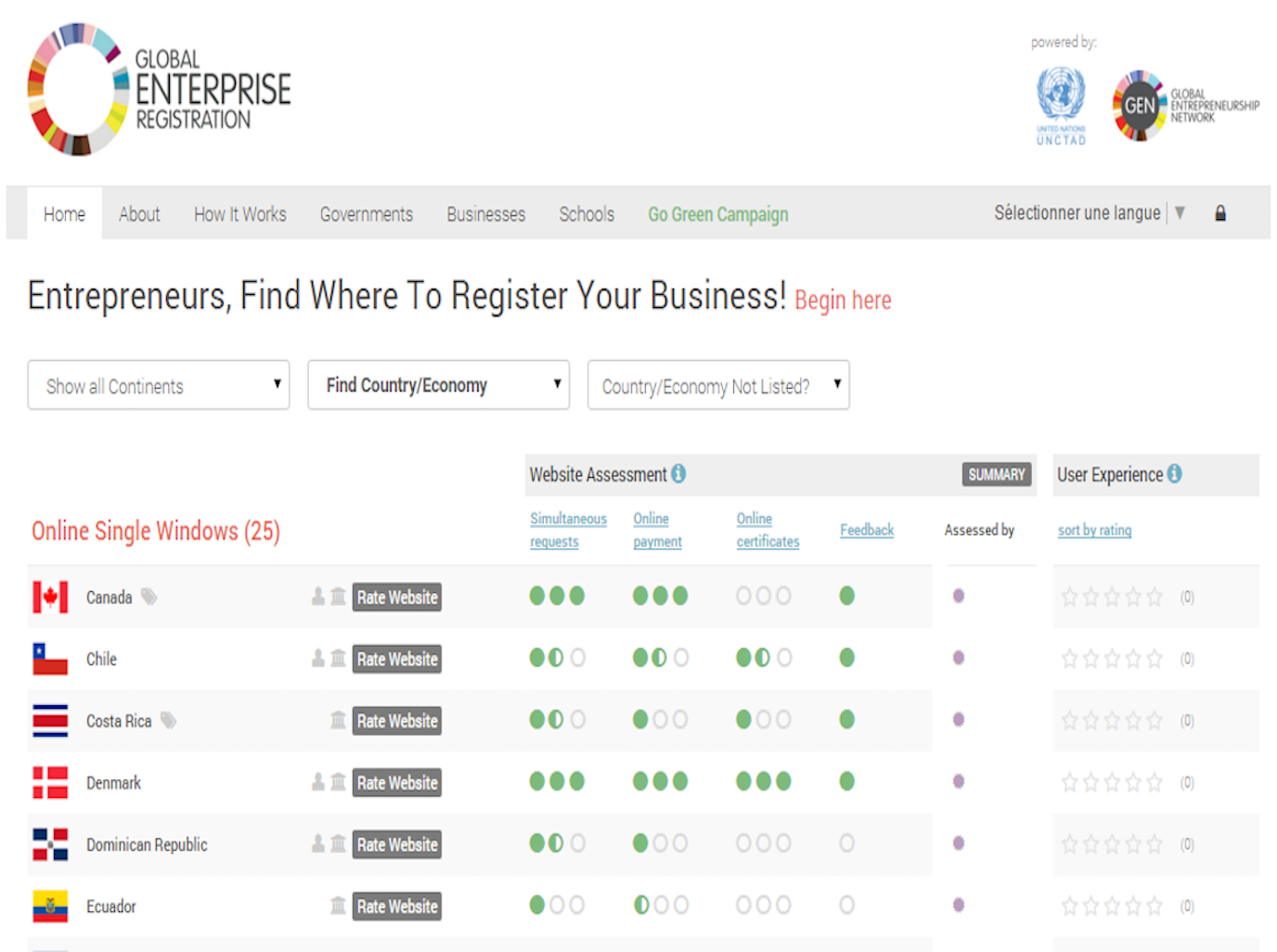Rate Canada with the fifth star
The image size is (1277, 952).
(1154, 597)
